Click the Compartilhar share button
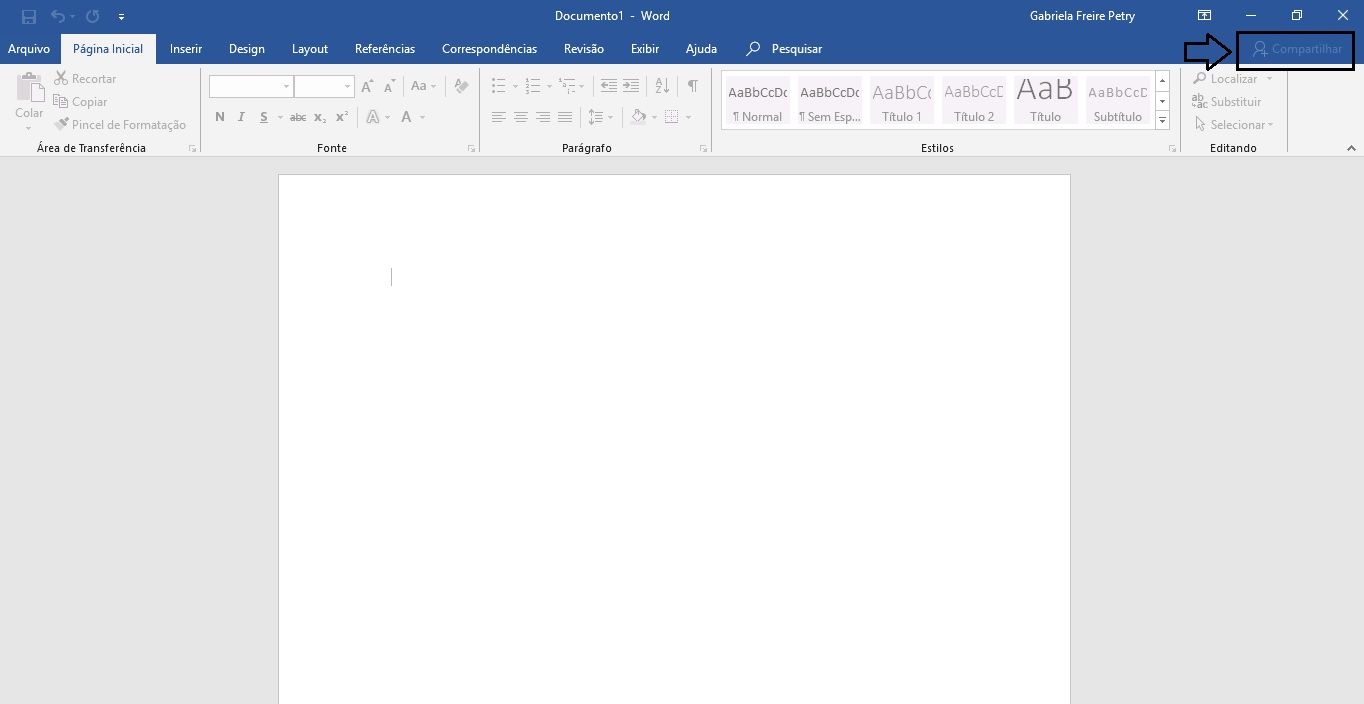 pos(1296,49)
